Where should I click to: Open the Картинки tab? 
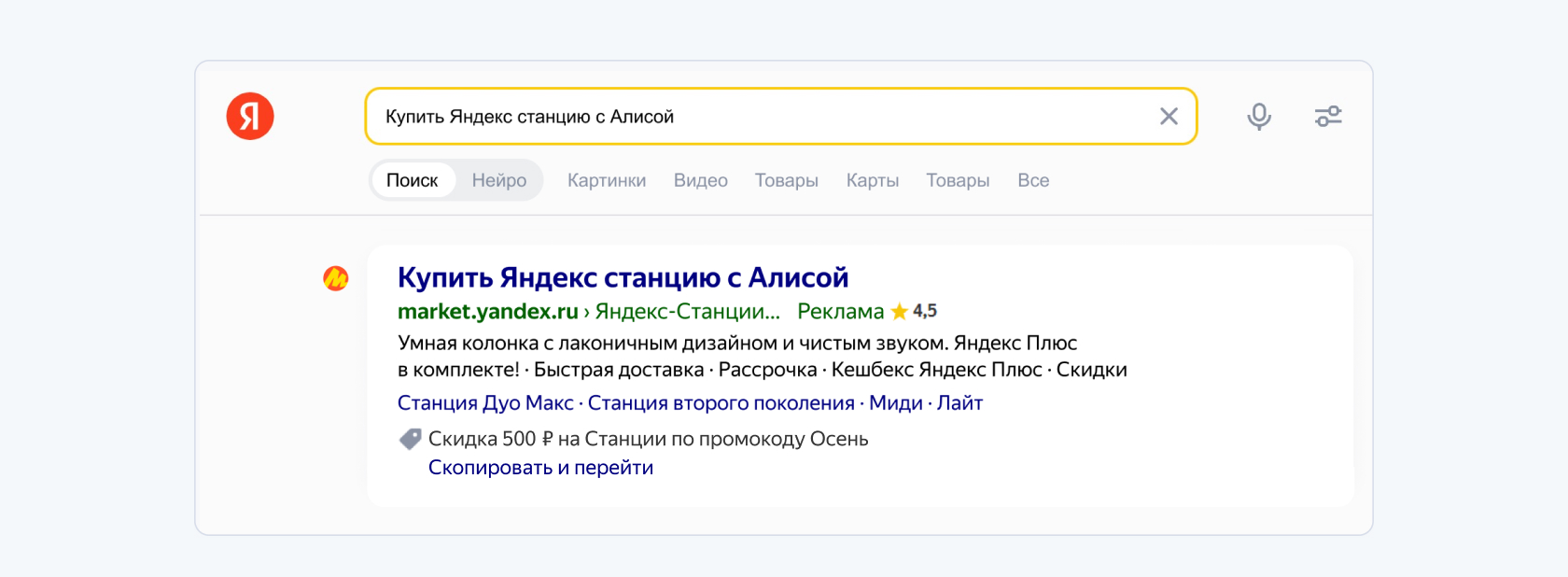[607, 180]
